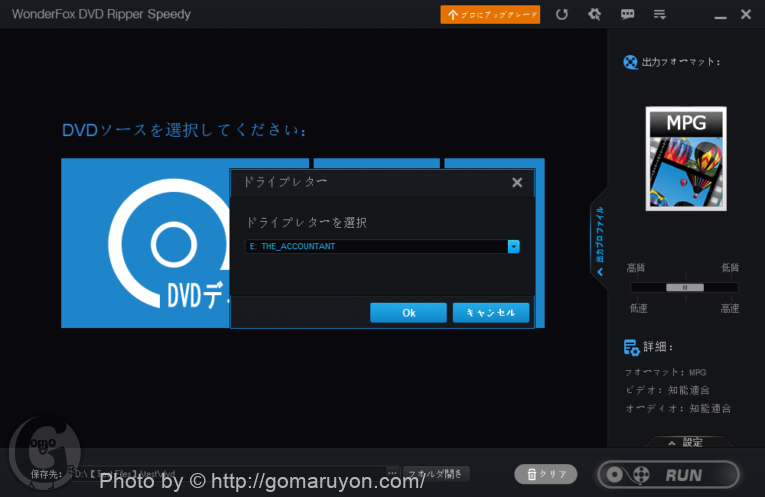Click the ドライブレターを選択 label

point(306,222)
